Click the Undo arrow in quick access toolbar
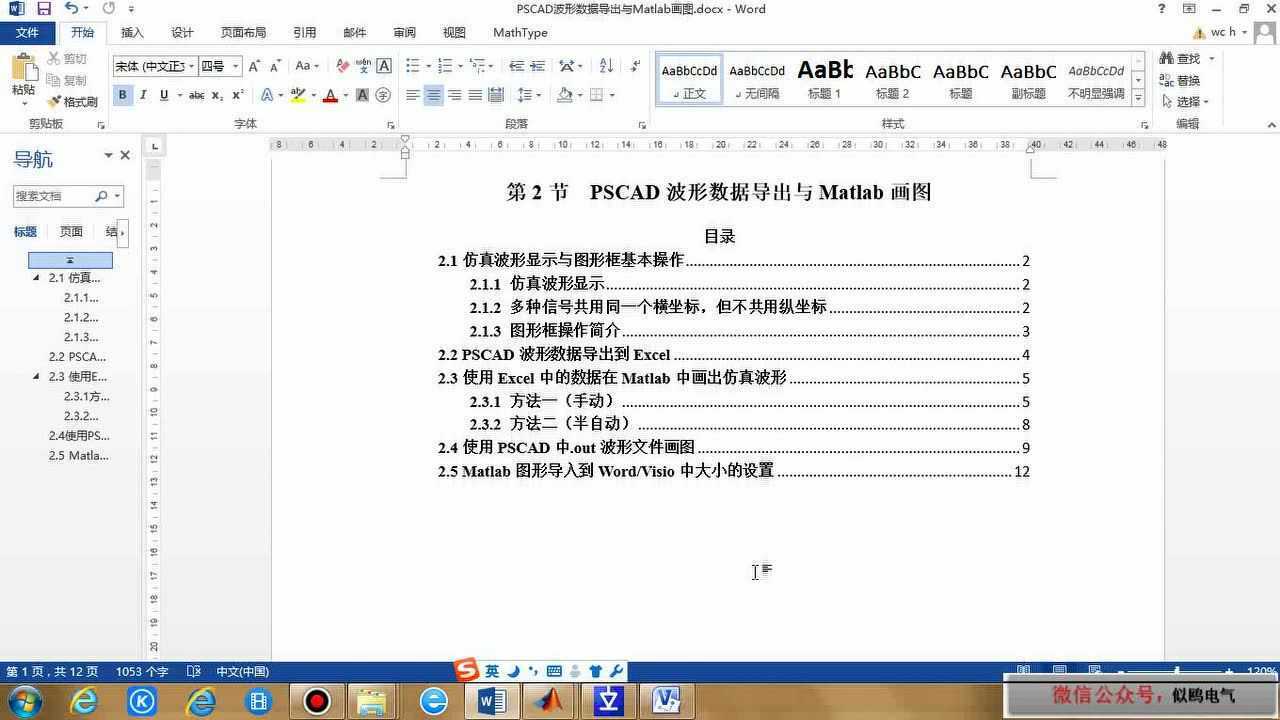This screenshot has height=720, width=1280. [71, 9]
